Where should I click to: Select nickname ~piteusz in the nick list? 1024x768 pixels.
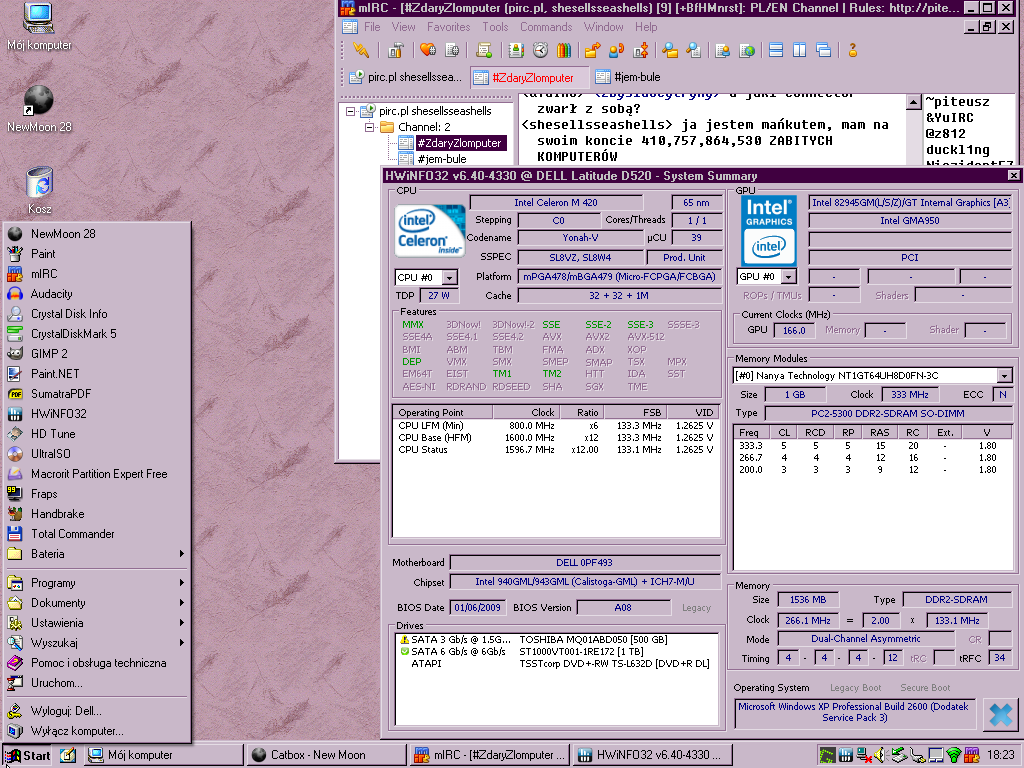[x=957, y=102]
